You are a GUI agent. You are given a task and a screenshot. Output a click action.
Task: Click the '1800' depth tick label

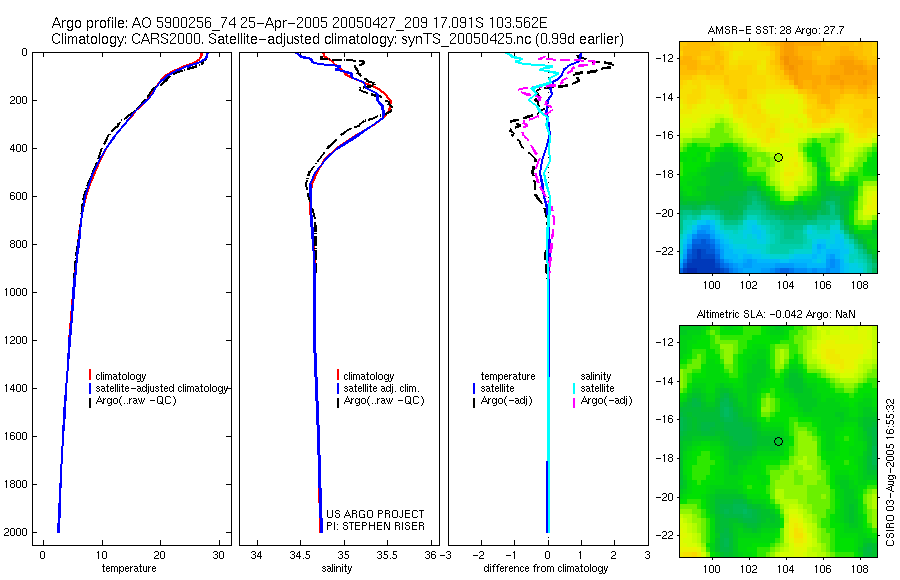click(15, 485)
